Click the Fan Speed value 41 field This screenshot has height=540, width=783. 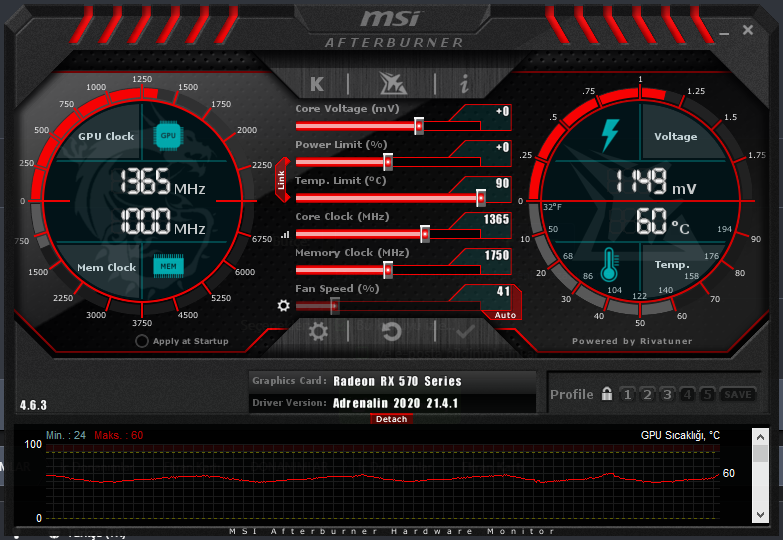point(503,291)
